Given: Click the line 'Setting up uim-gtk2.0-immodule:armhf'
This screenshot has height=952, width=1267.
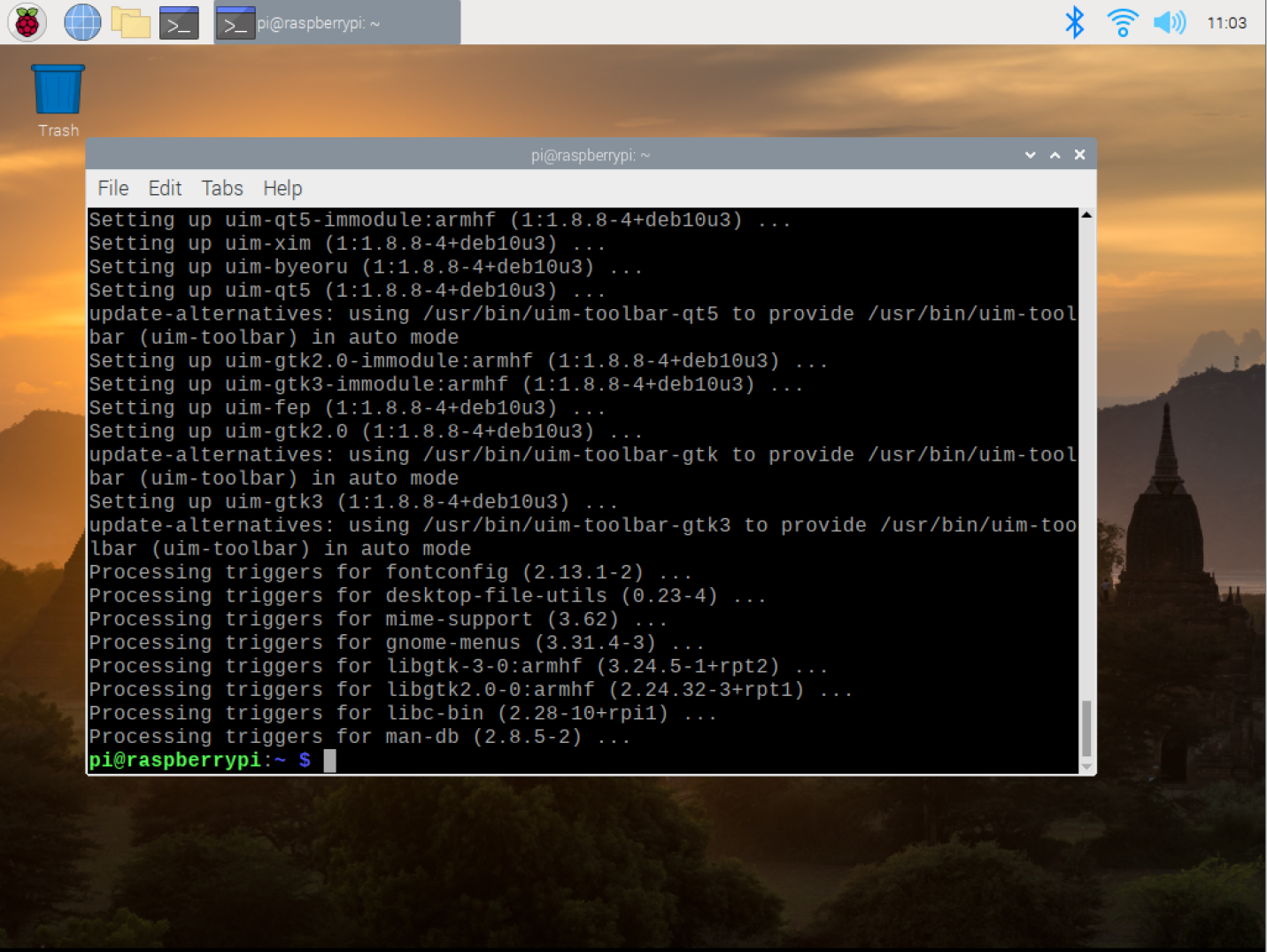Looking at the screenshot, I should 459,360.
